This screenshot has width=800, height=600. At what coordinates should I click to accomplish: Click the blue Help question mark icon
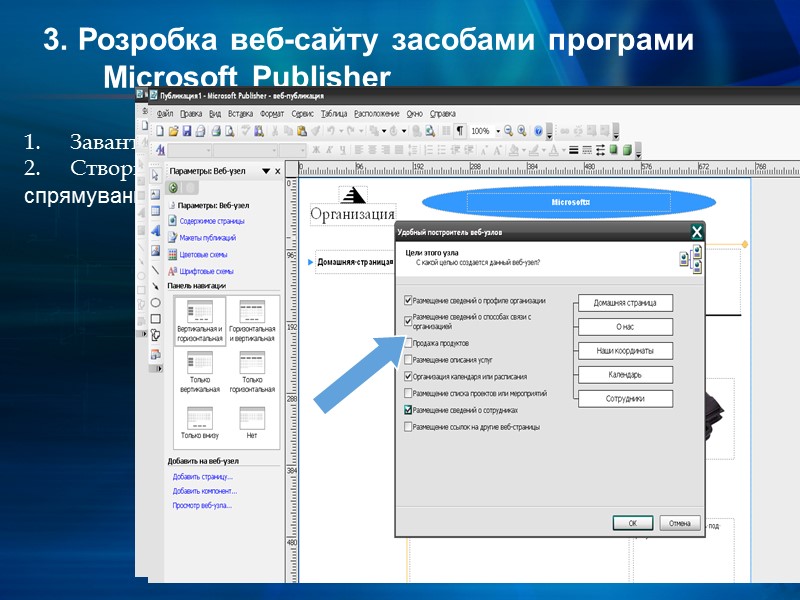coord(538,131)
